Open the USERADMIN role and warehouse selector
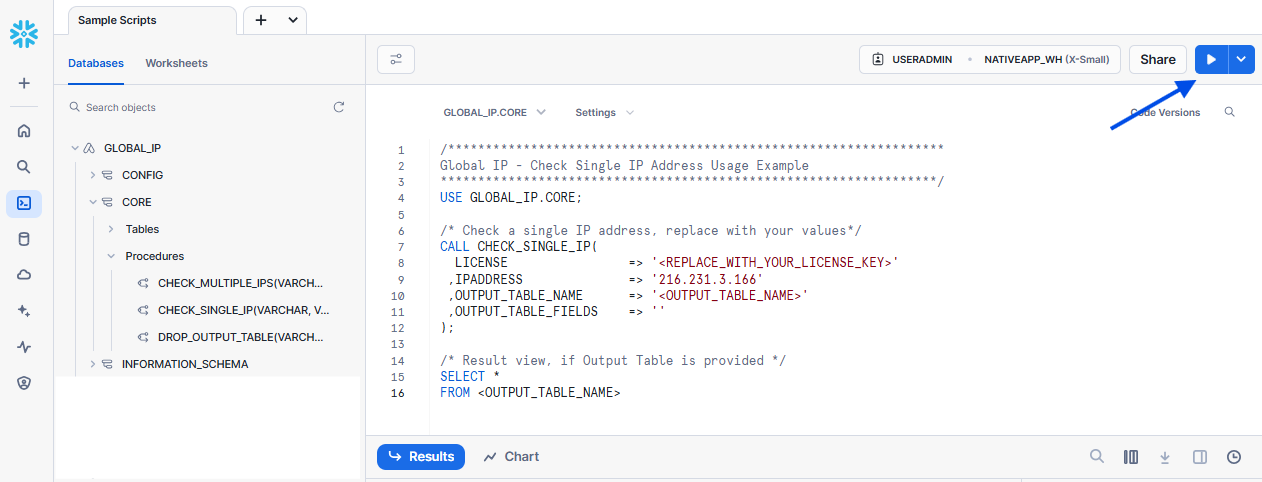 [x=989, y=59]
